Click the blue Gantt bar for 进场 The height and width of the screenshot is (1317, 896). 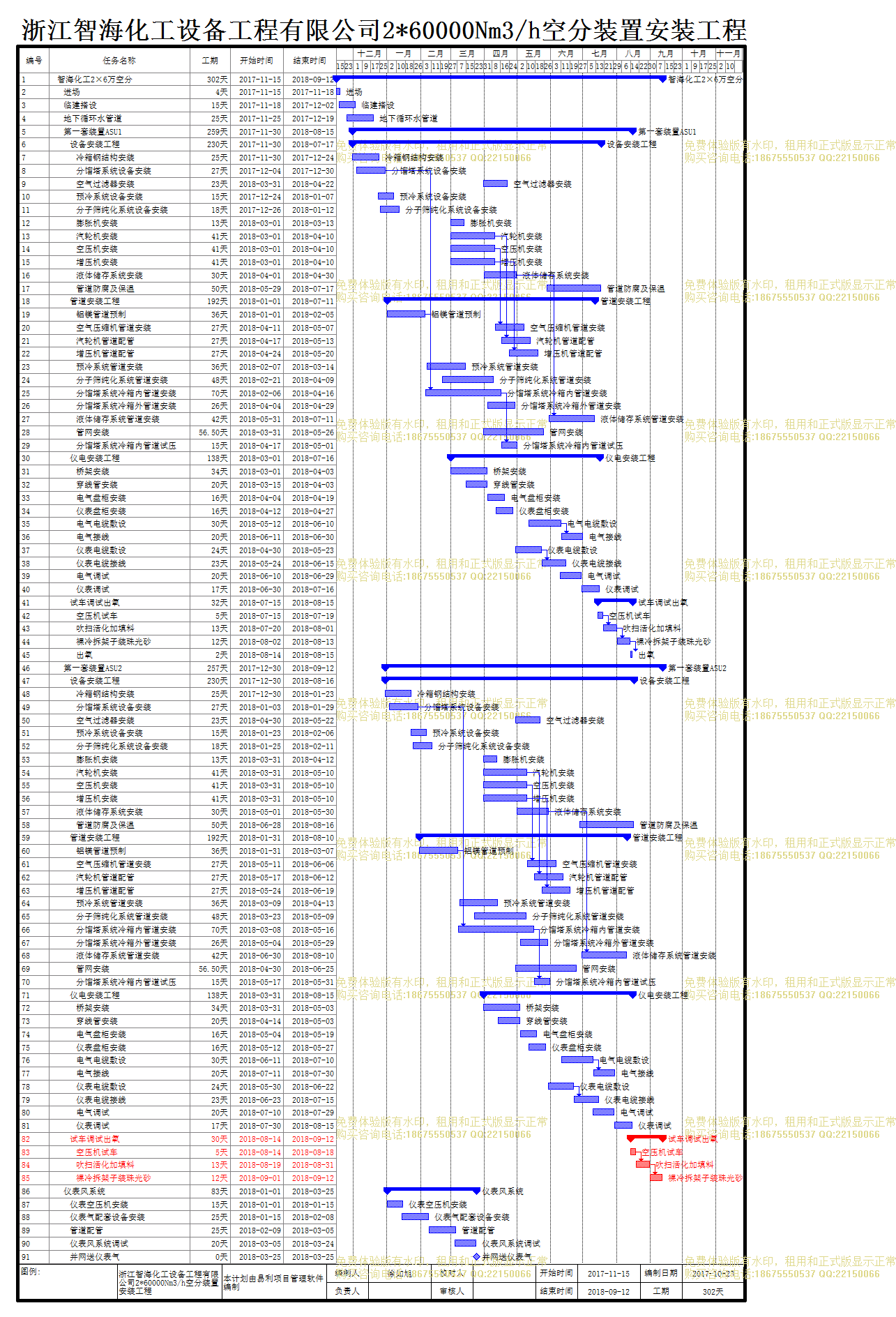tap(338, 91)
